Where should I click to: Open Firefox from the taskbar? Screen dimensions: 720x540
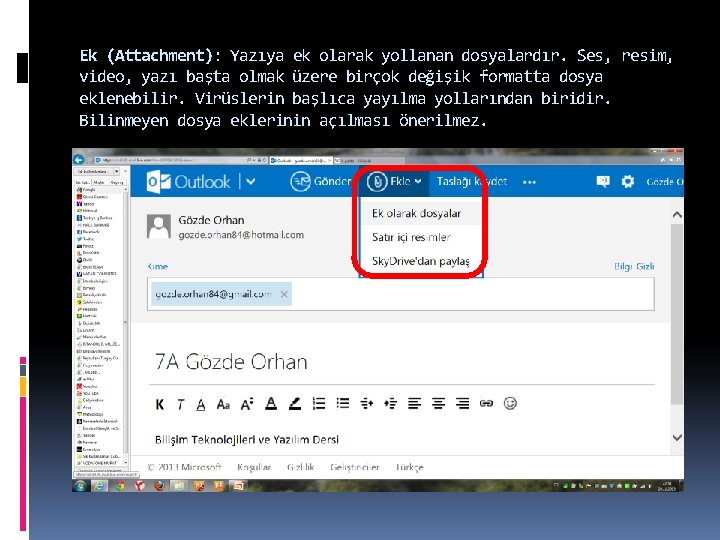159,486
